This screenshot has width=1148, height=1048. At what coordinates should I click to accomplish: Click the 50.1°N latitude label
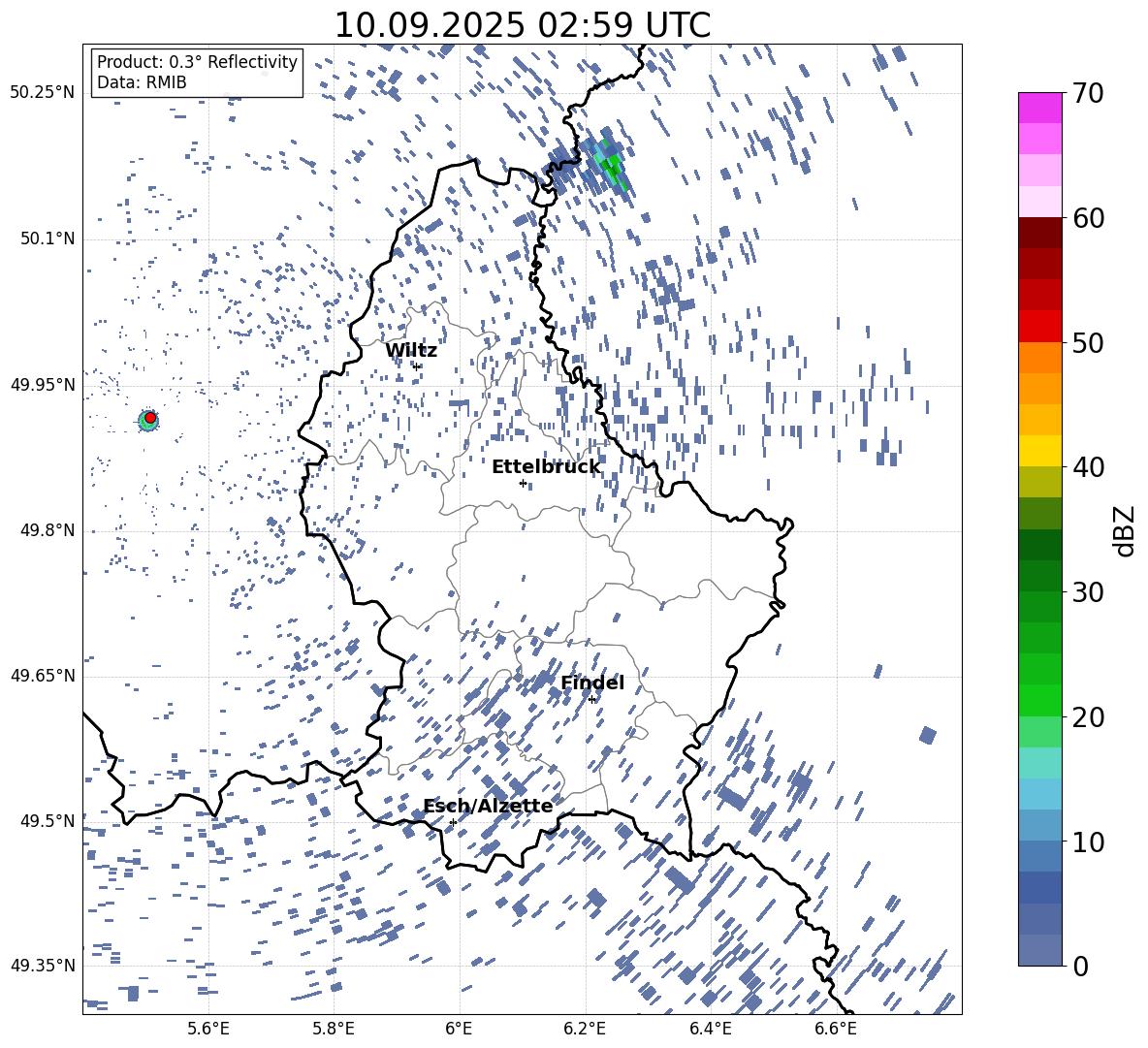pos(47,238)
